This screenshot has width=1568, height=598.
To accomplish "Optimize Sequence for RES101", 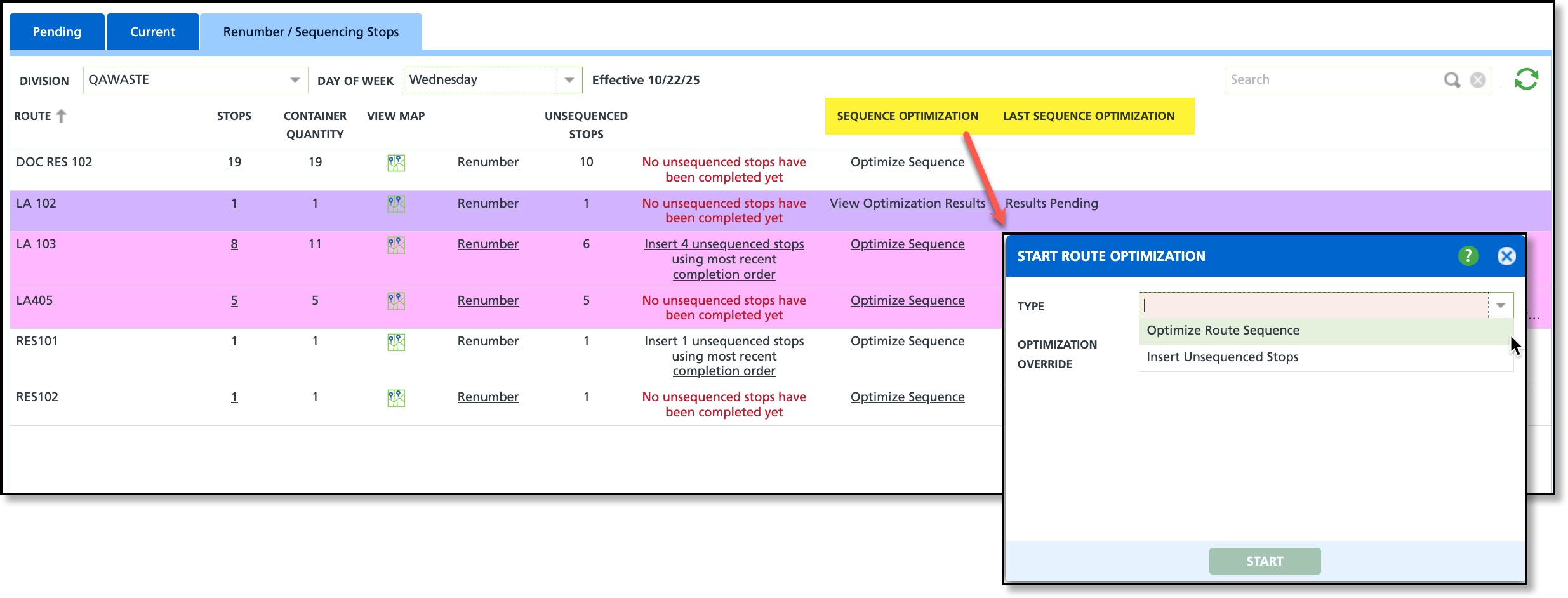I will [x=908, y=341].
